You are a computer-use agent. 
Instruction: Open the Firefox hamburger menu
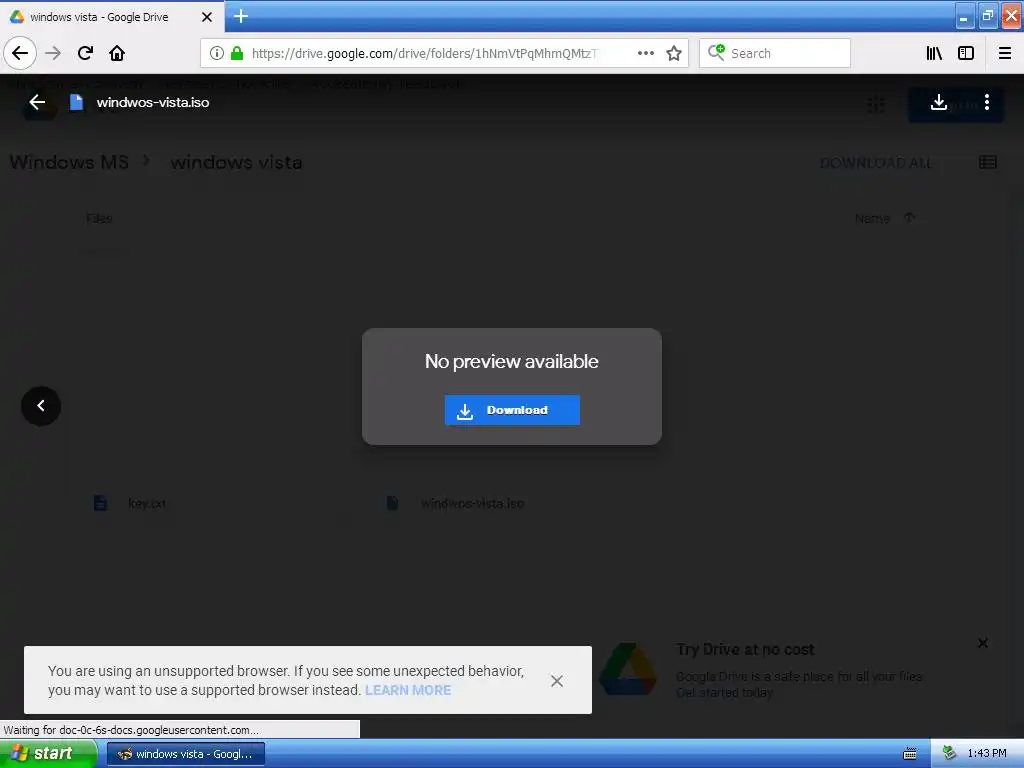click(1004, 53)
